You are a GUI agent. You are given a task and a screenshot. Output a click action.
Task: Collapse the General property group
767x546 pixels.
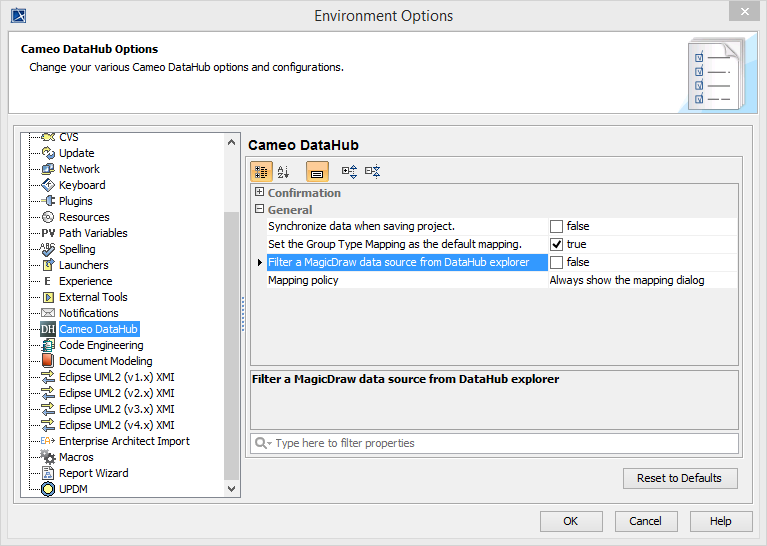click(x=260, y=210)
